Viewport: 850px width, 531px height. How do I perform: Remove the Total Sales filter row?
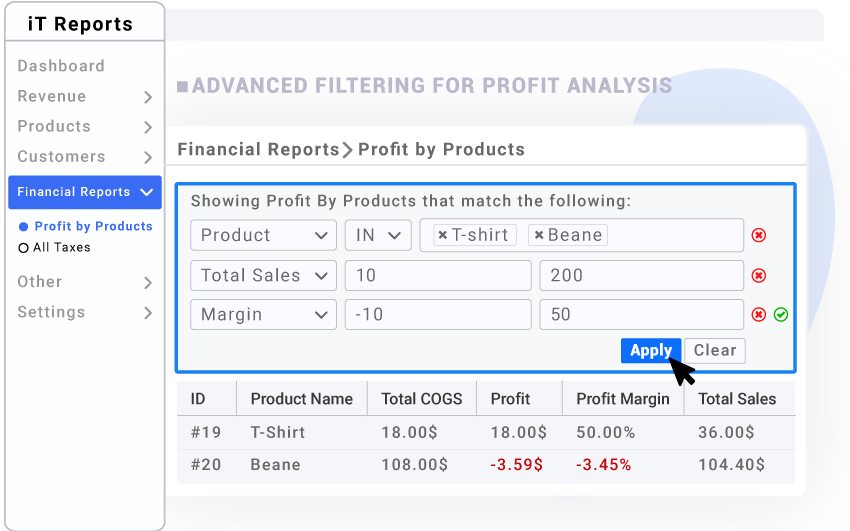coord(758,275)
